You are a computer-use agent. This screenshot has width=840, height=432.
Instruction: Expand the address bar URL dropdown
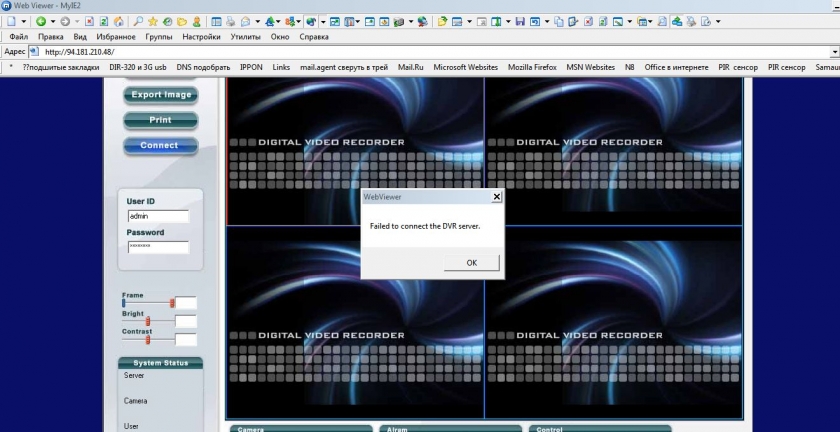[835, 52]
